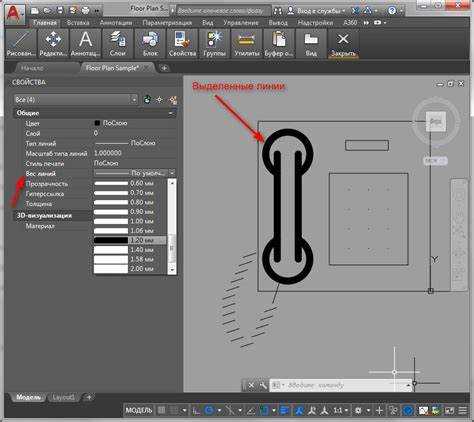Image resolution: width=474 pixels, height=422 pixels.
Task: Click the Print icon in quick access toolbar
Action: [85, 11]
